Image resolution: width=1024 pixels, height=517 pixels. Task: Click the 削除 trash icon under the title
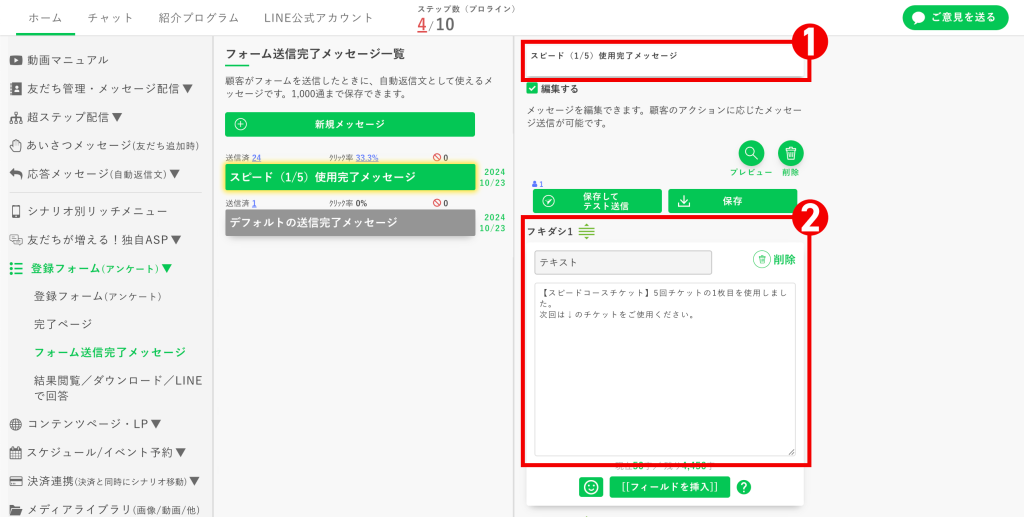(x=790, y=153)
